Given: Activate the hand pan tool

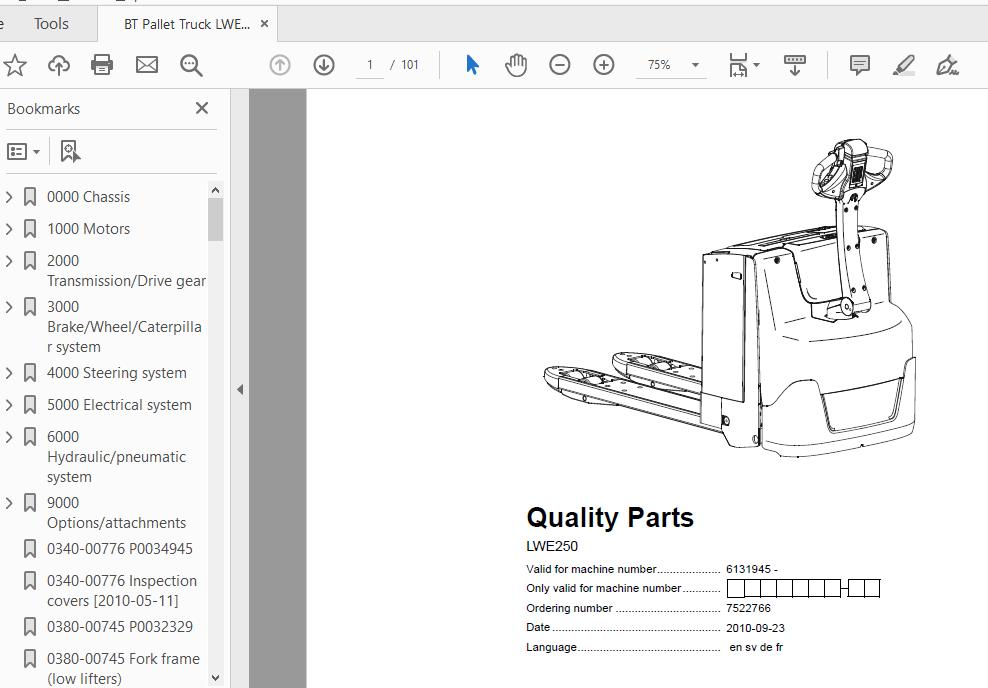Looking at the screenshot, I should coord(516,65).
